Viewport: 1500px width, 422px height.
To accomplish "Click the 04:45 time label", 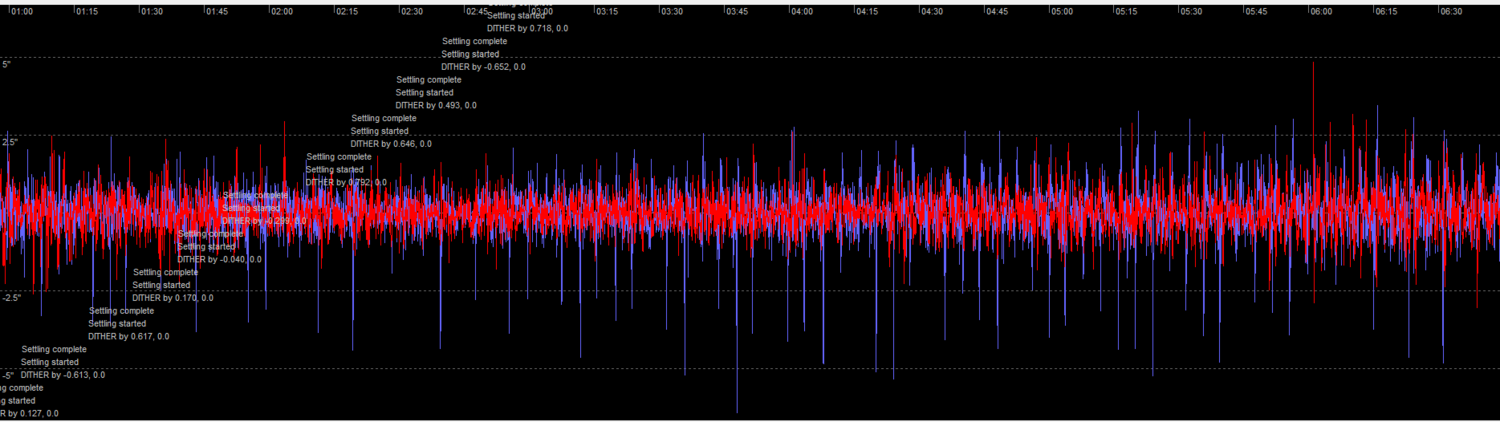I will point(997,12).
